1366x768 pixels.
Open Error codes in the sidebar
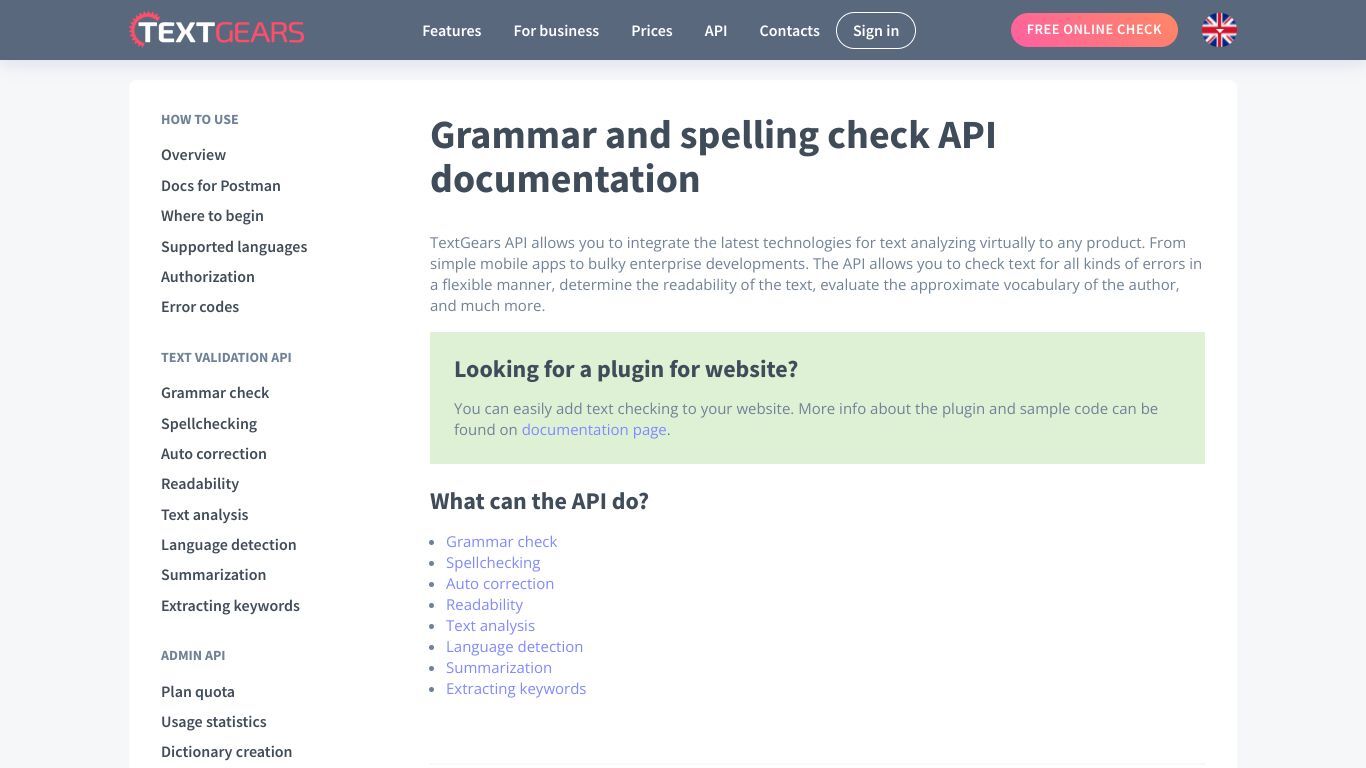tap(200, 307)
